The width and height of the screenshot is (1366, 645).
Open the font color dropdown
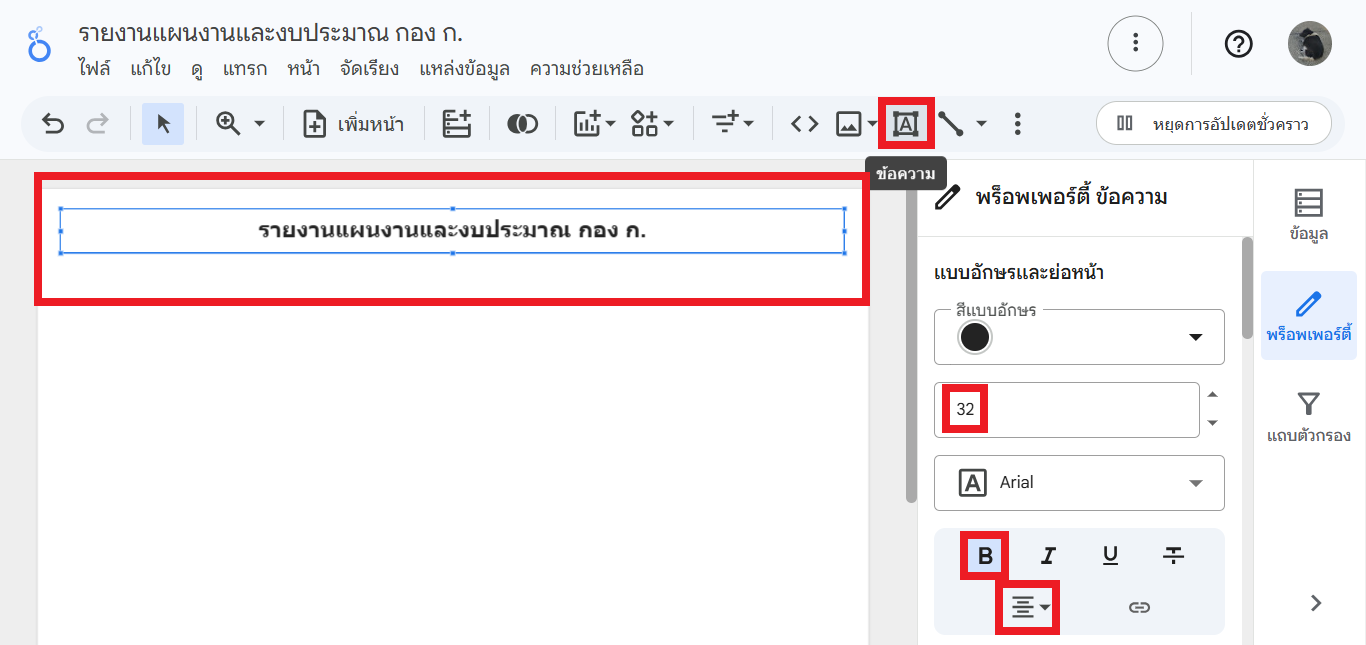[x=1194, y=337]
